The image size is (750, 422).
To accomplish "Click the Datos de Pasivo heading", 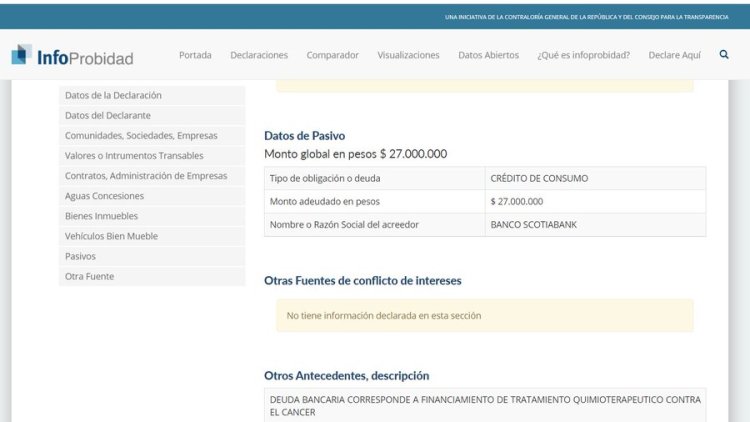I will click(304, 136).
